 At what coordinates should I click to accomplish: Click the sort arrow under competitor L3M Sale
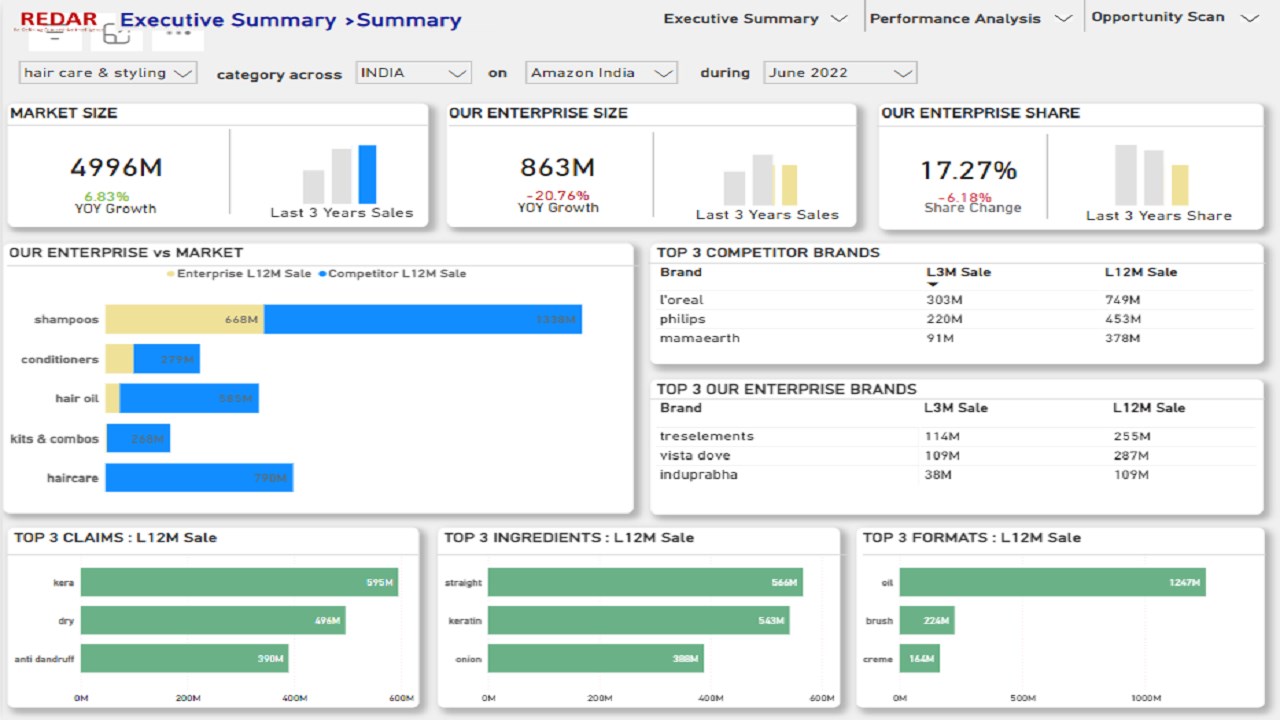click(x=932, y=285)
